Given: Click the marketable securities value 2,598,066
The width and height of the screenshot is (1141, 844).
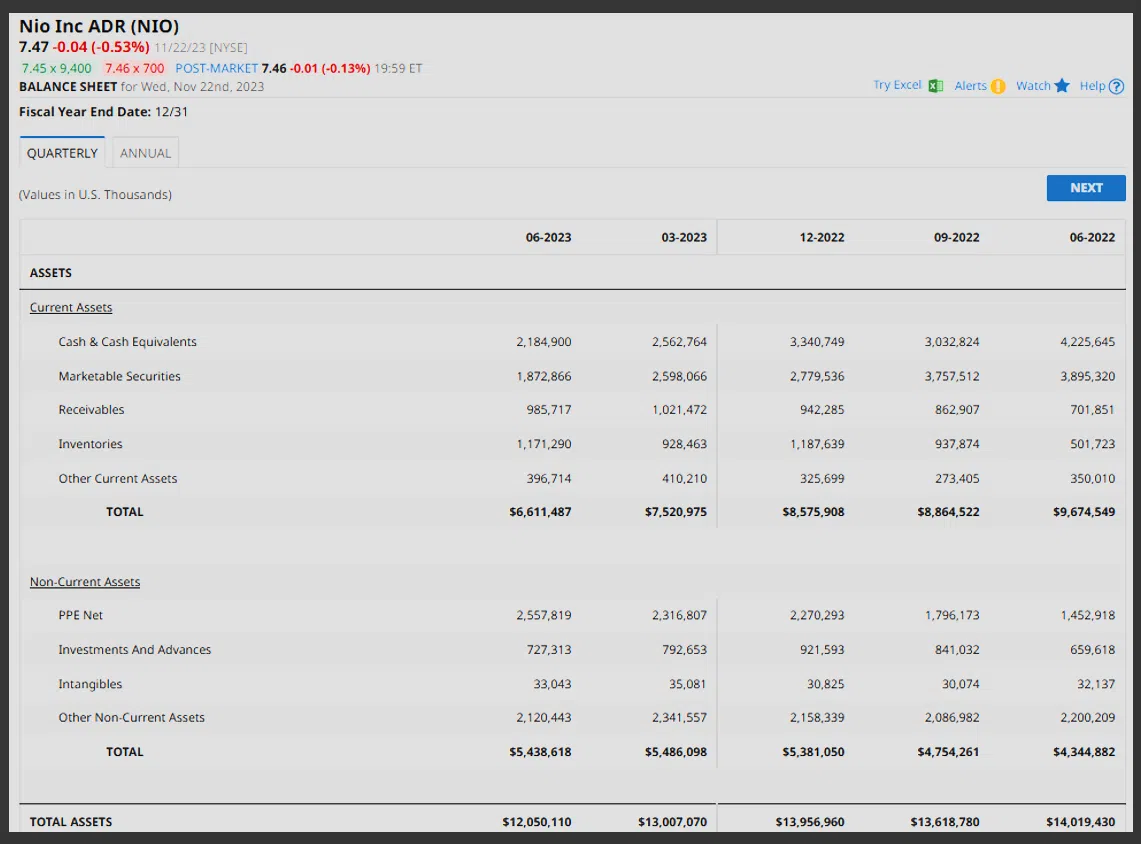Looking at the screenshot, I should (x=679, y=376).
